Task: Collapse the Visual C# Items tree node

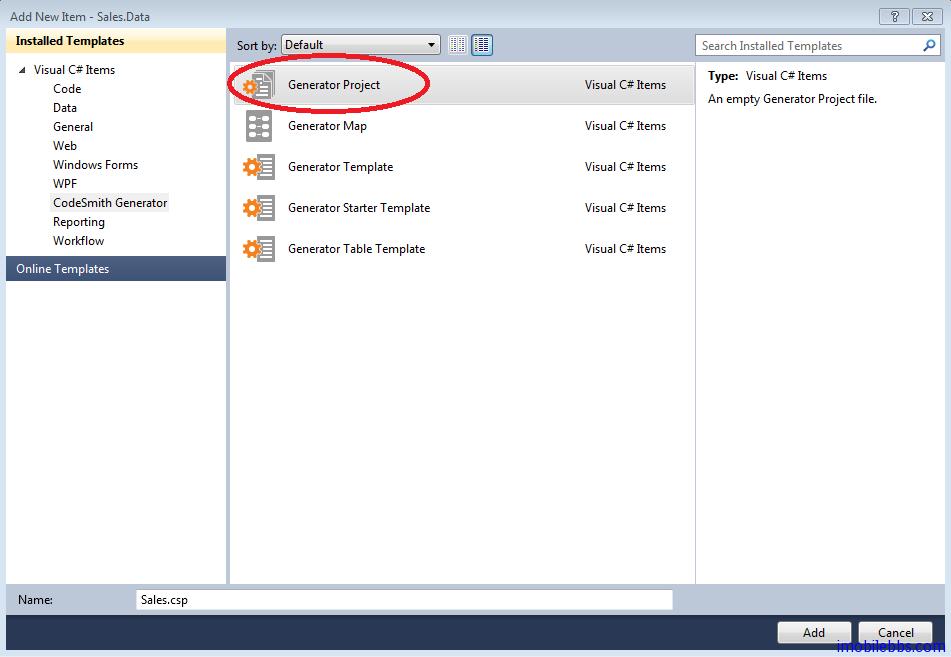Action: [22, 70]
